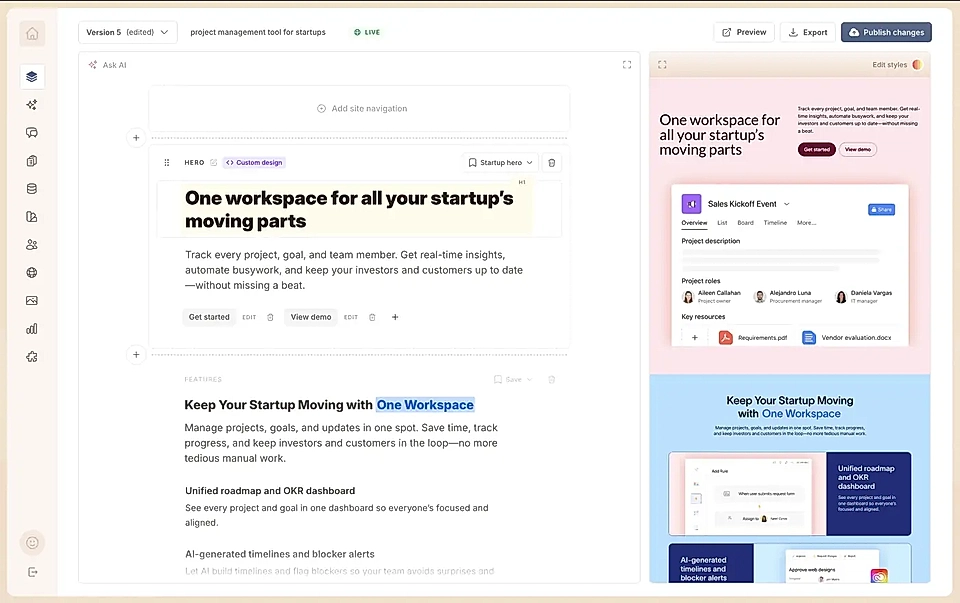Open the globe icon in sidebar
Viewport: 960px width, 603px height.
click(32, 272)
